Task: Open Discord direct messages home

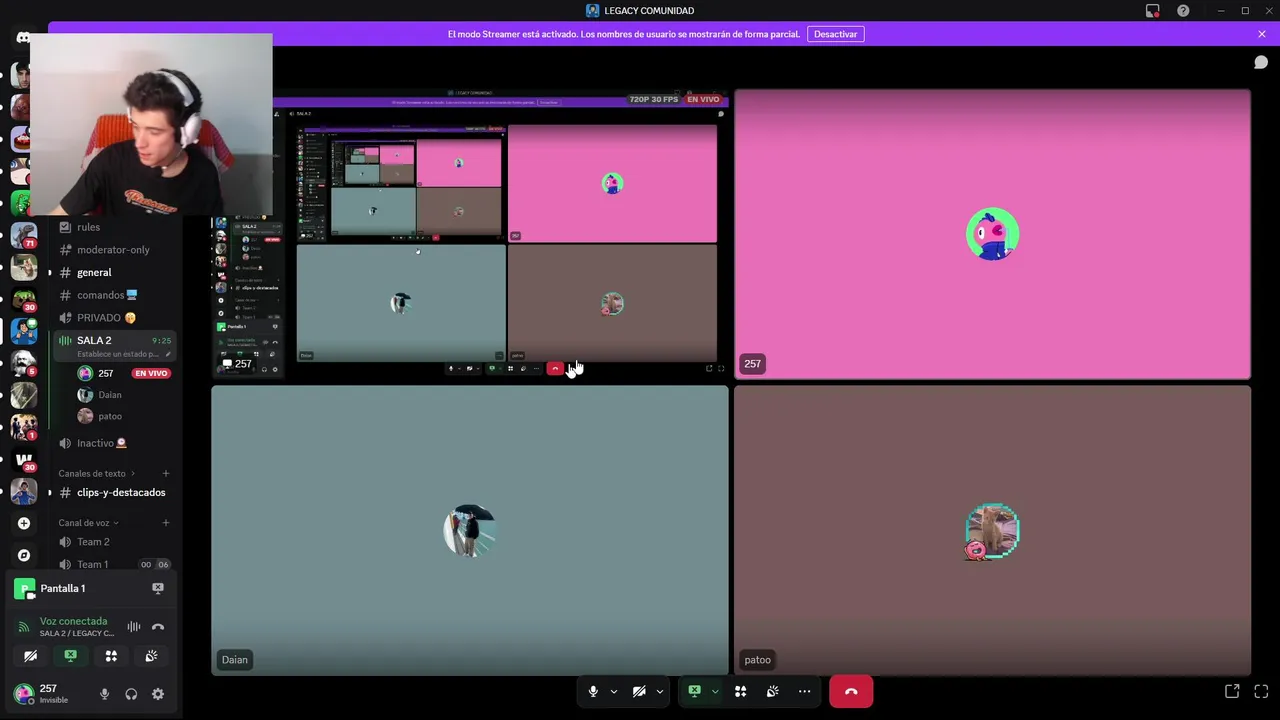Action: coord(23,38)
